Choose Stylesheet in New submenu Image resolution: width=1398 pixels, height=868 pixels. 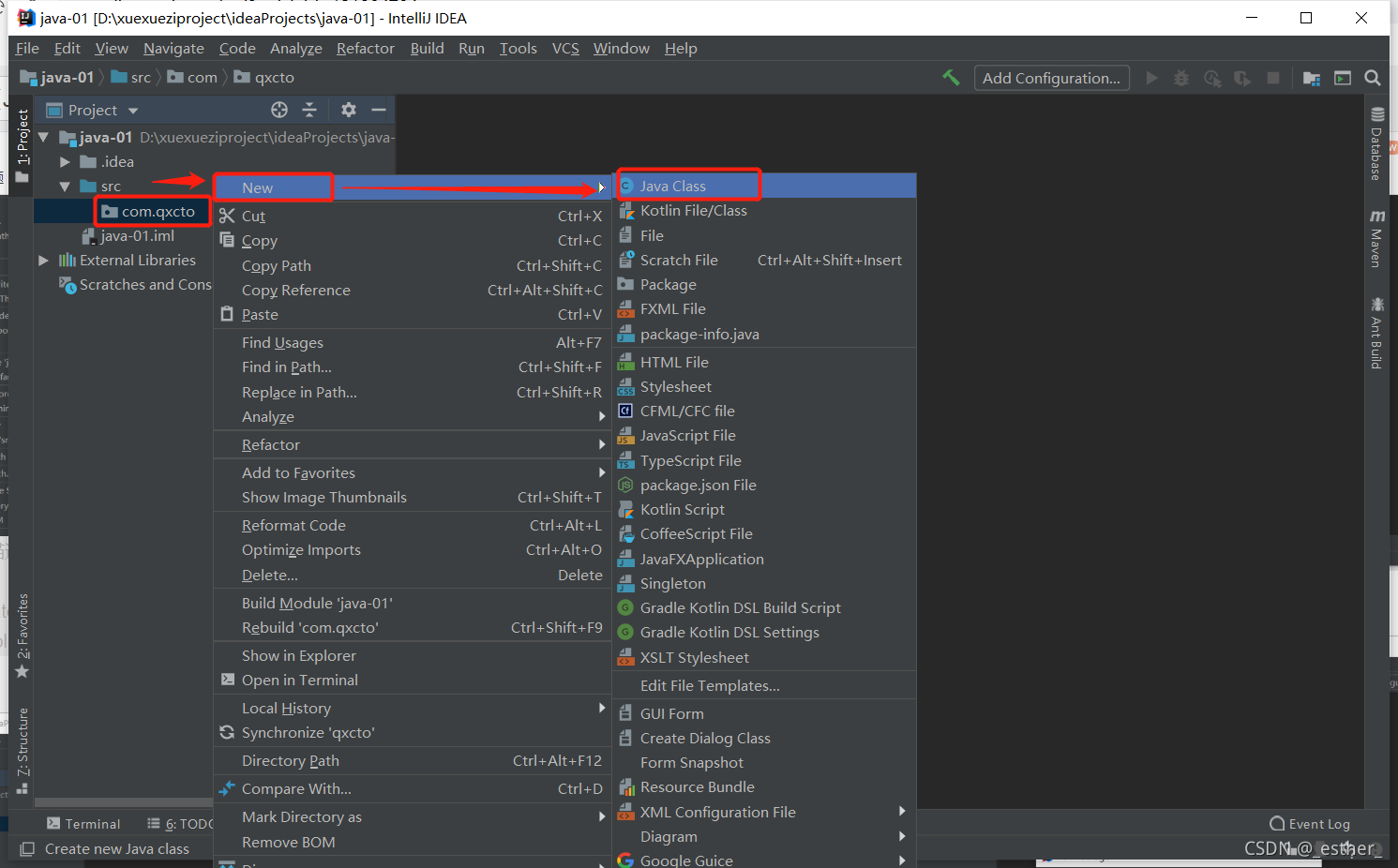(764, 387)
